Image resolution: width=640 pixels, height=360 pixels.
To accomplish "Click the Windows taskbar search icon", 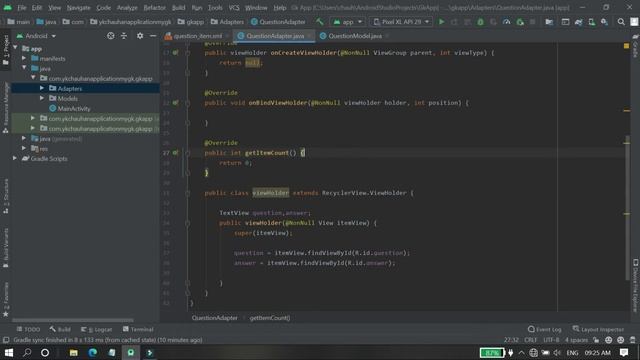I will point(27,353).
